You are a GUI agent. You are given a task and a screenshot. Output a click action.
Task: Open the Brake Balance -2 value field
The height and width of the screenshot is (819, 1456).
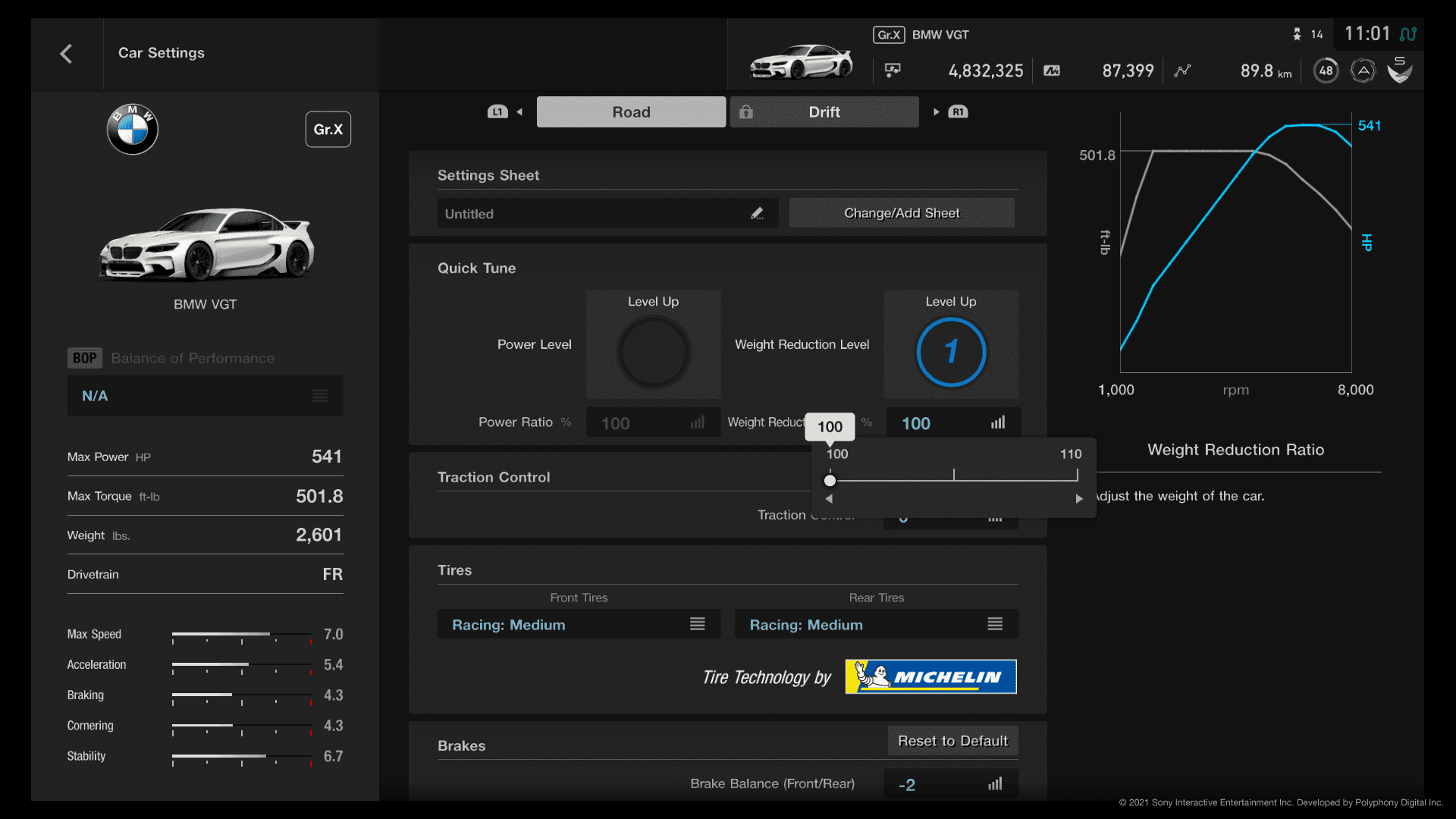point(950,784)
